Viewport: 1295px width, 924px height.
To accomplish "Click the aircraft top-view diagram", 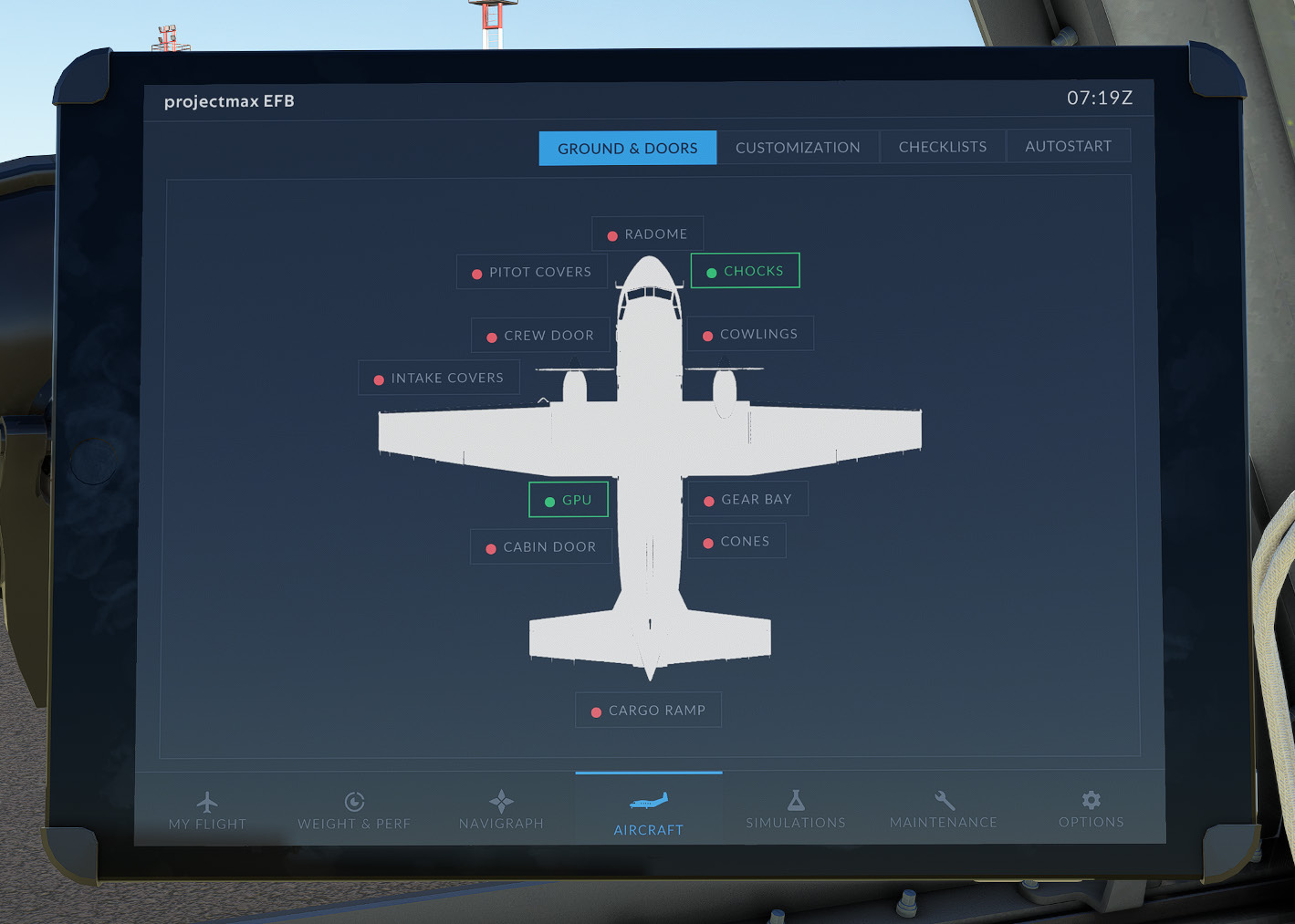I will point(650,468).
